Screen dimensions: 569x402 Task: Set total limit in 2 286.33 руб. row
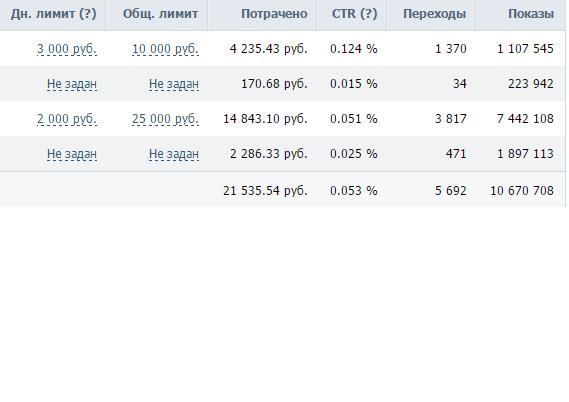coord(174,154)
